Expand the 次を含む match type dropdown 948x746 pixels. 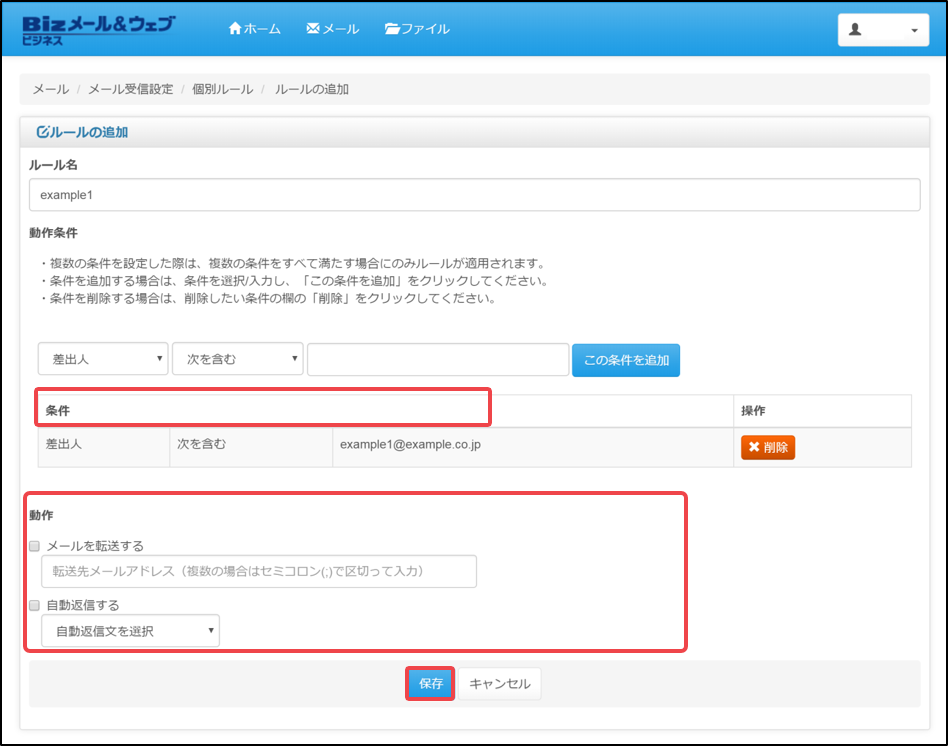[237, 359]
